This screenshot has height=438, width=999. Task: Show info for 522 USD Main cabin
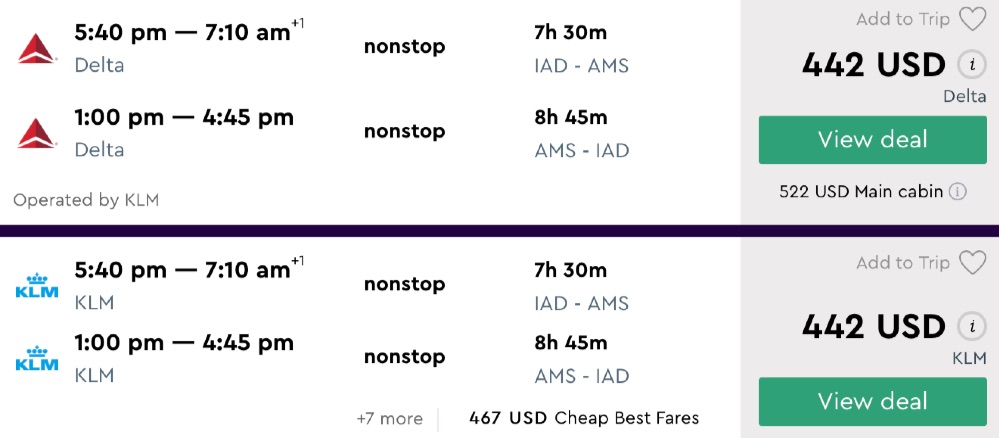click(x=957, y=191)
